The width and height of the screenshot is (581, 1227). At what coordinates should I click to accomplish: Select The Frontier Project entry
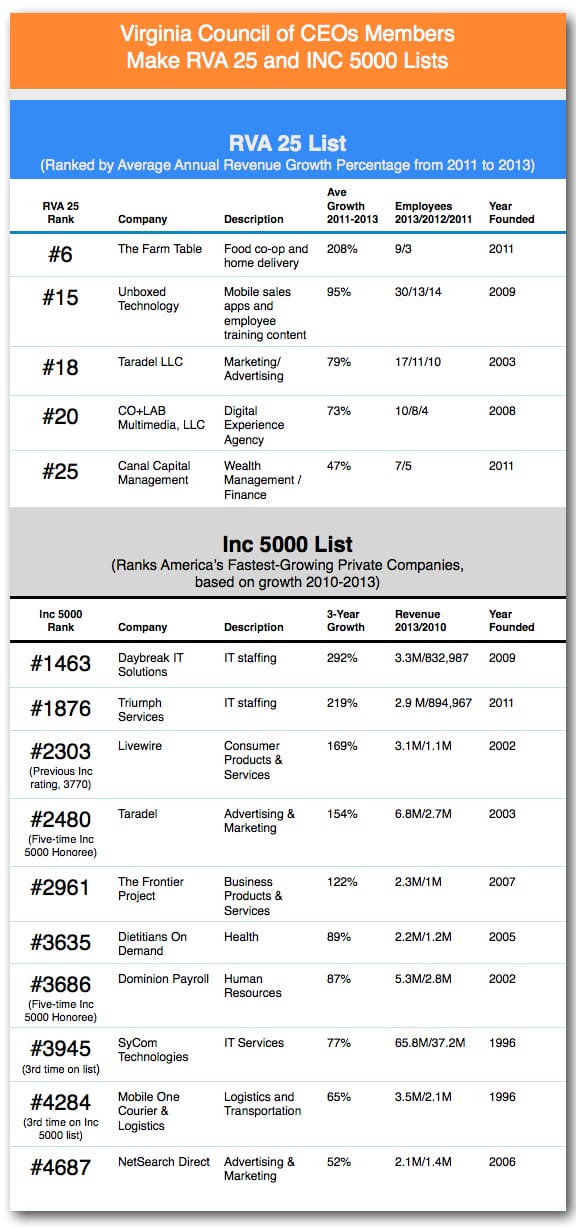point(152,889)
